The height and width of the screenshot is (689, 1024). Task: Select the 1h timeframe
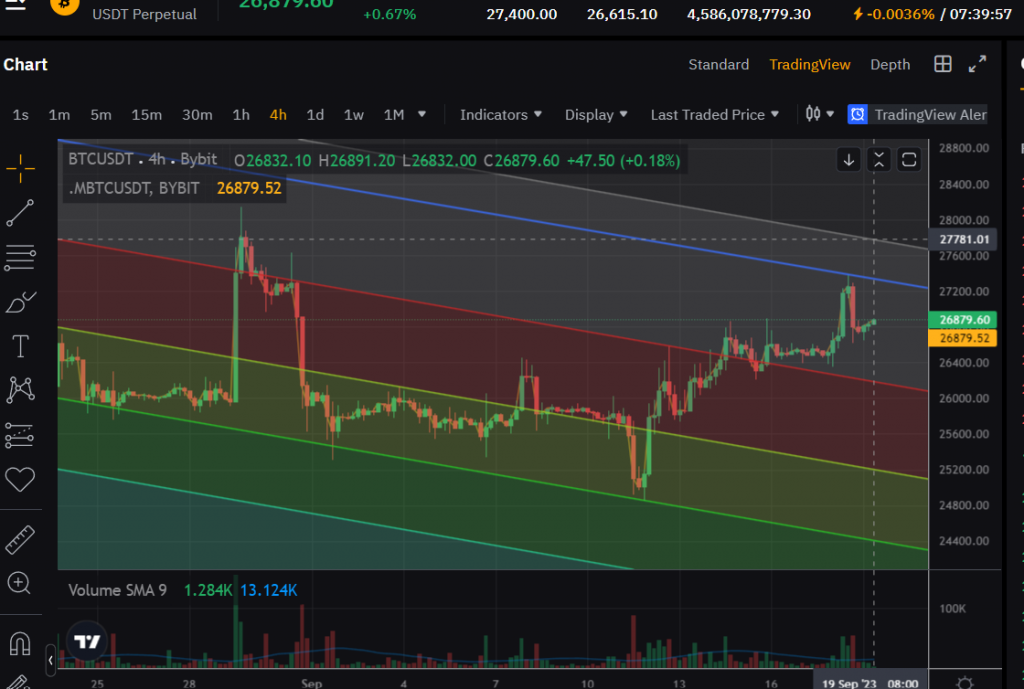pos(241,115)
